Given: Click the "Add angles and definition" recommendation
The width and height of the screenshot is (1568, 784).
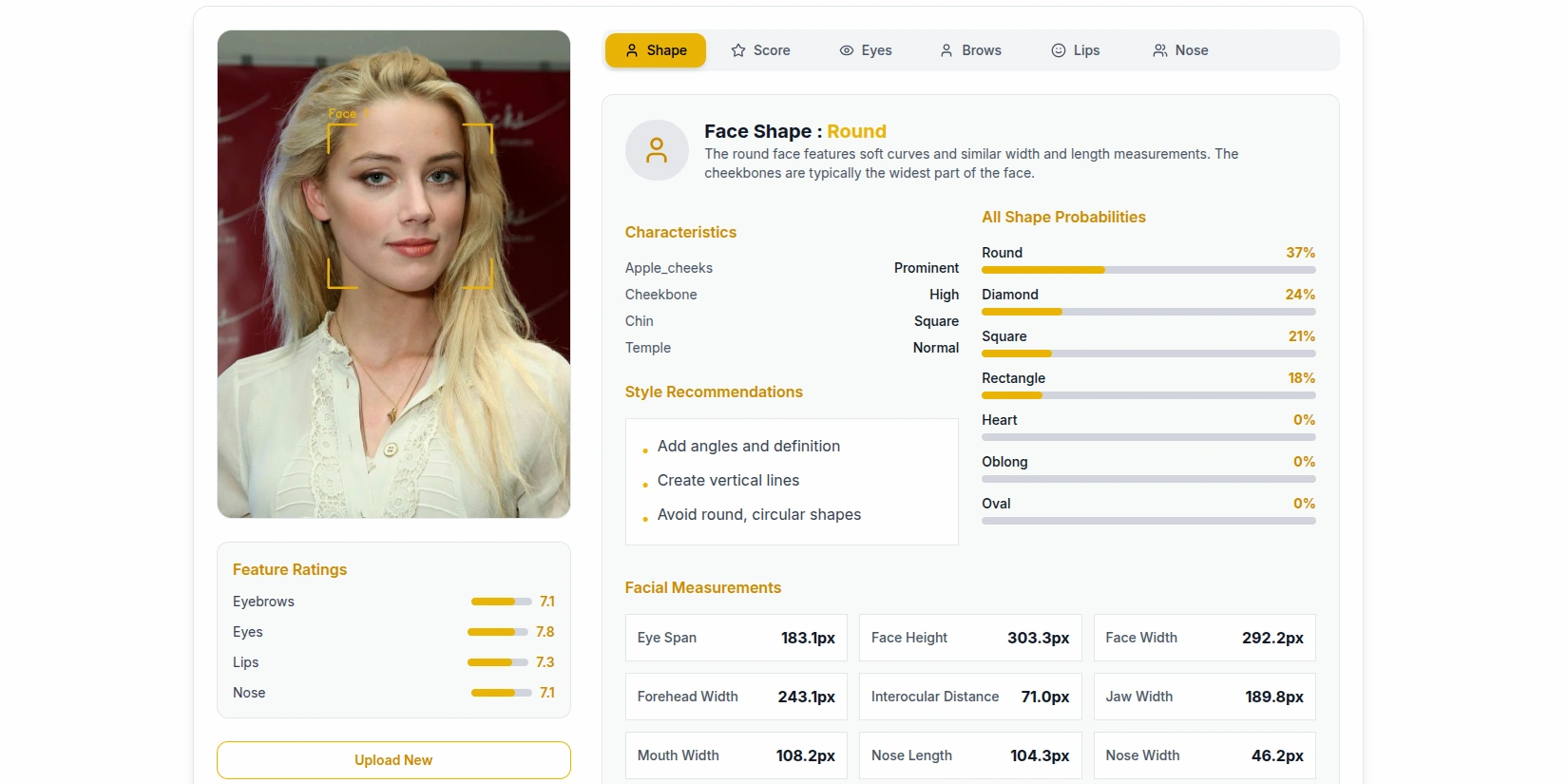Looking at the screenshot, I should click(x=748, y=446).
